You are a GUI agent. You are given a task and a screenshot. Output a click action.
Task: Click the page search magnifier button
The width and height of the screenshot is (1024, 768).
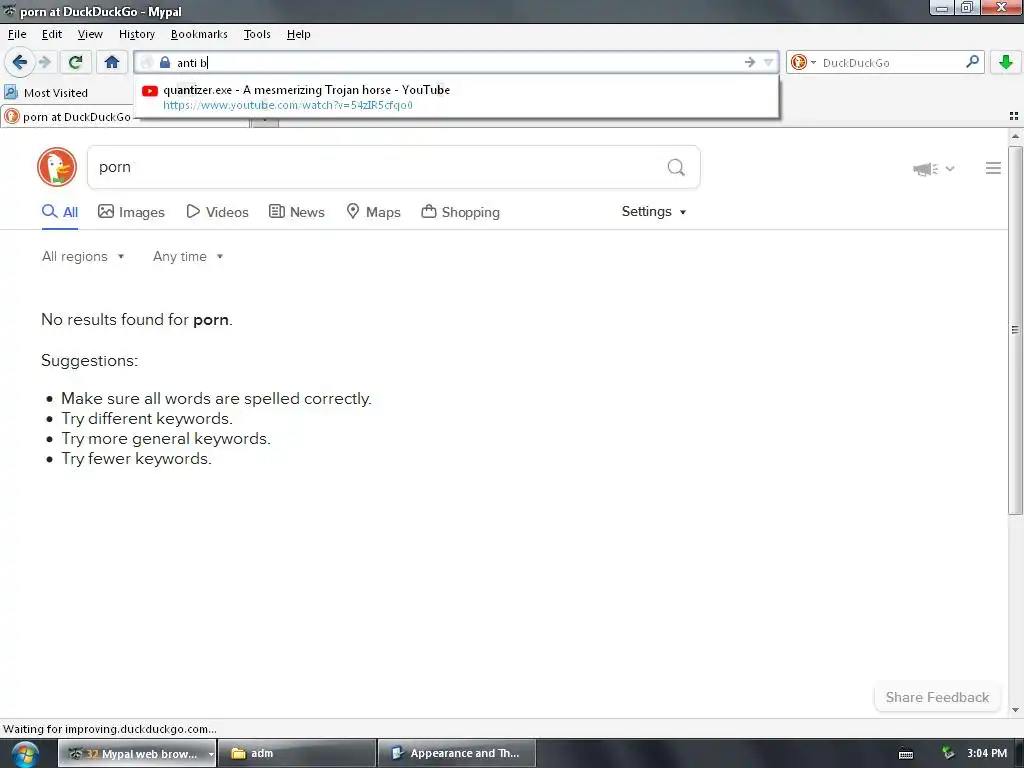point(676,168)
